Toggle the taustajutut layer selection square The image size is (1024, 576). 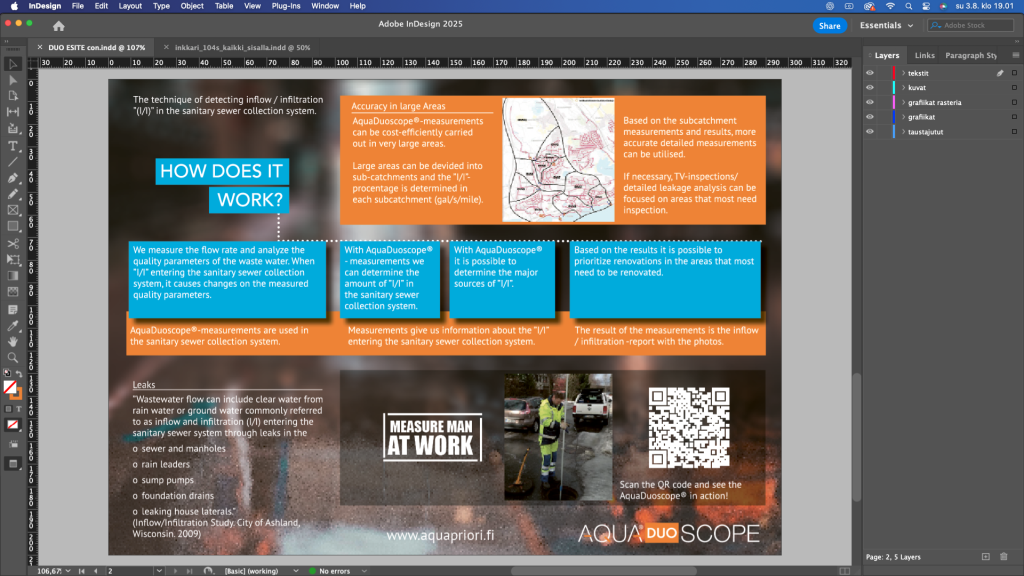[1014, 132]
